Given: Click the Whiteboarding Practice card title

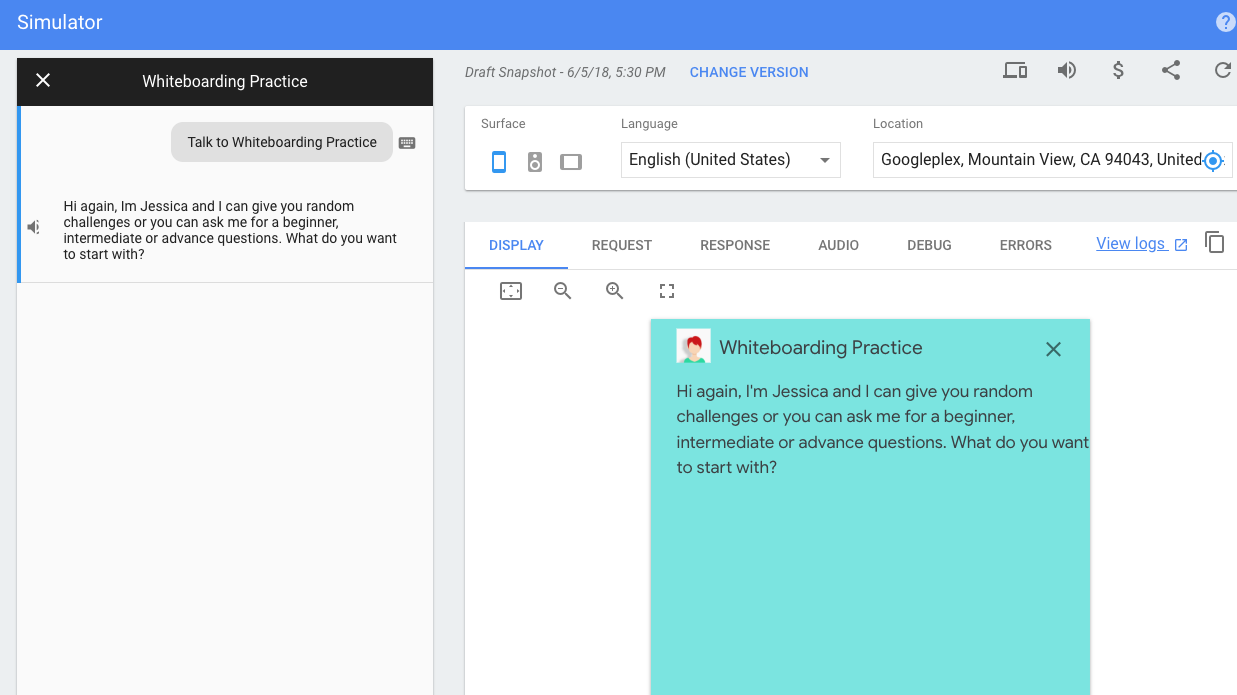Looking at the screenshot, I should [x=821, y=348].
